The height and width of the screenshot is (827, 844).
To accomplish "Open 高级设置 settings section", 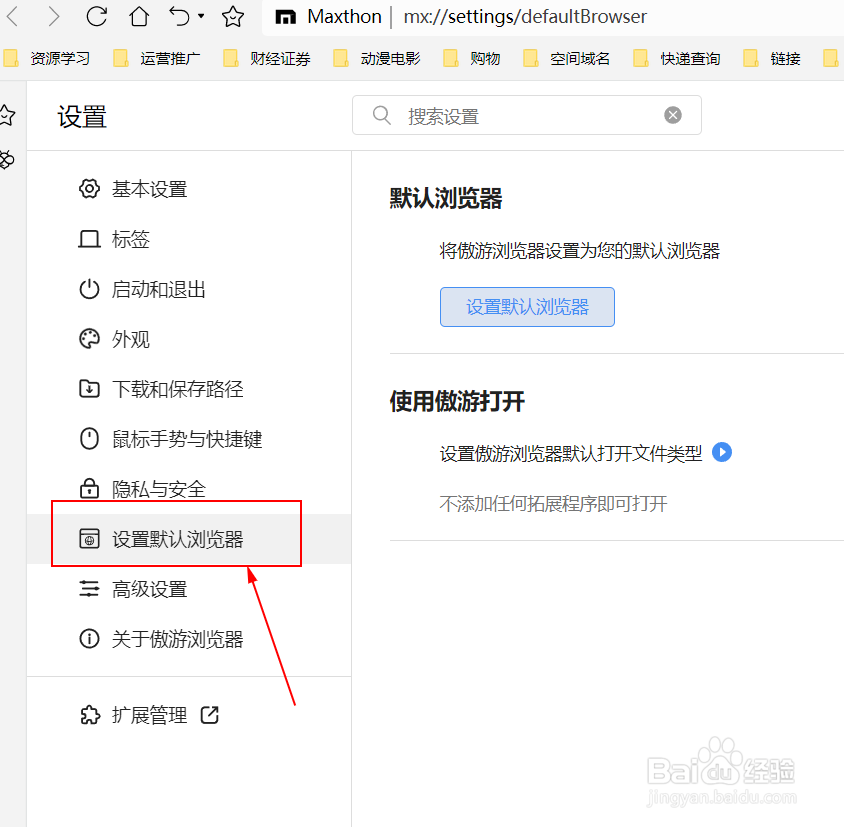I will click(189, 589).
